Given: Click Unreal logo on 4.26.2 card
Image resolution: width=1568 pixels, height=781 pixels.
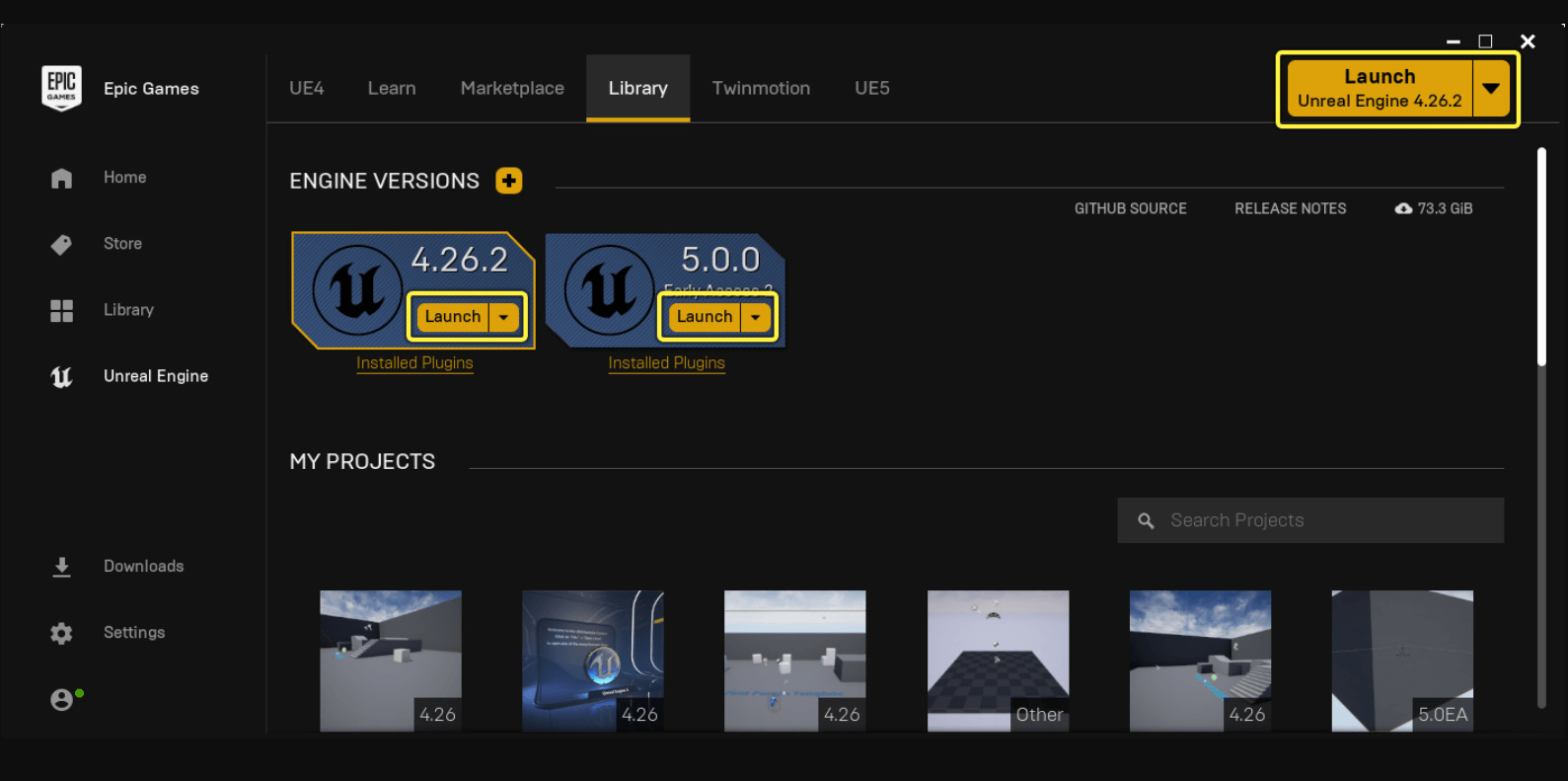Looking at the screenshot, I should tap(357, 290).
